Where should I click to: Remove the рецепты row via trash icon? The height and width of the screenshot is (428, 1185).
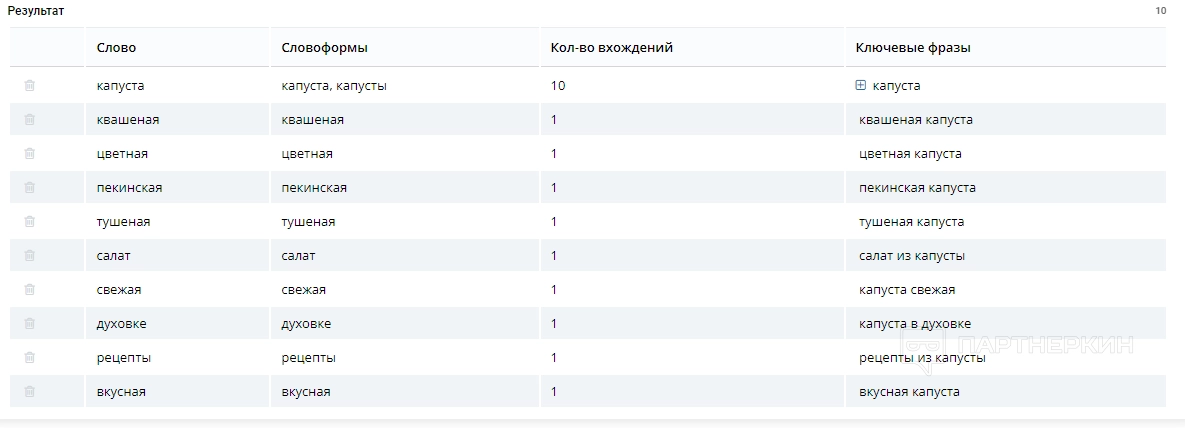(30, 358)
